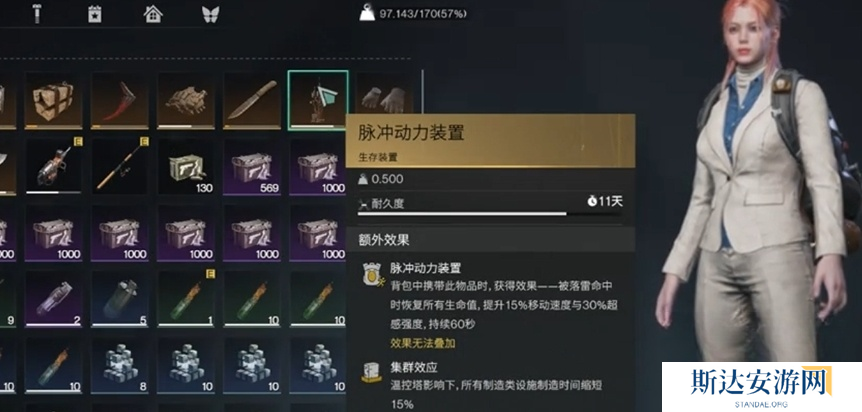The height and width of the screenshot is (412, 862).
Task: Click the carry weight indicator at top
Action: [x=413, y=13]
